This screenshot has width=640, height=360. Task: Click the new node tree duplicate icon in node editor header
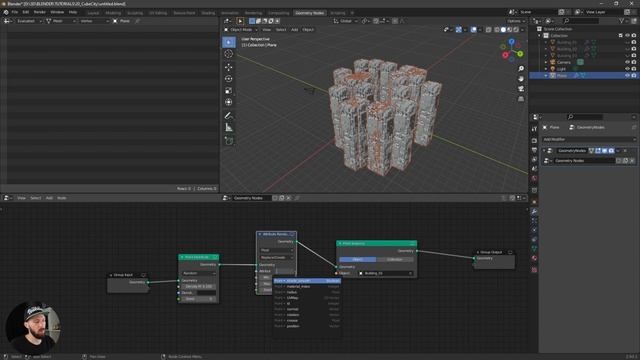pos(282,198)
